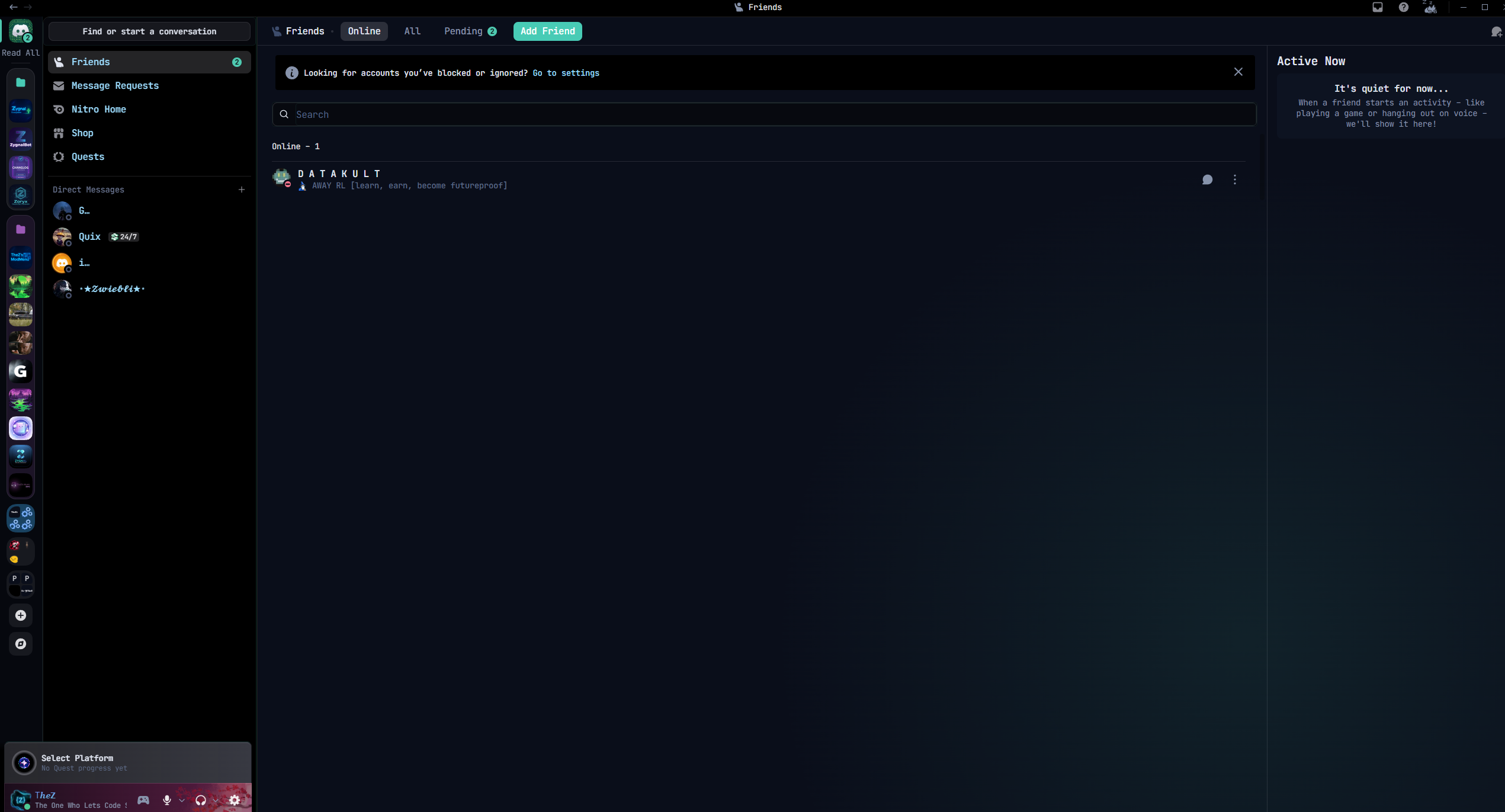The image size is (1505, 812).
Task: Expand microphone input options chevron
Action: pos(182,800)
